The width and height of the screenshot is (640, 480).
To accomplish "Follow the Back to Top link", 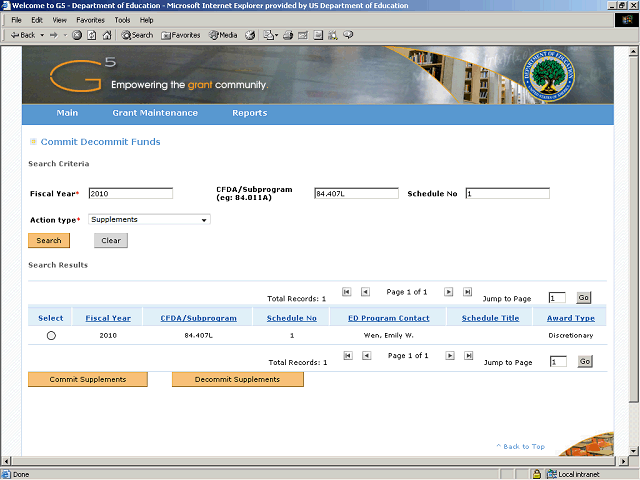I will (521, 447).
